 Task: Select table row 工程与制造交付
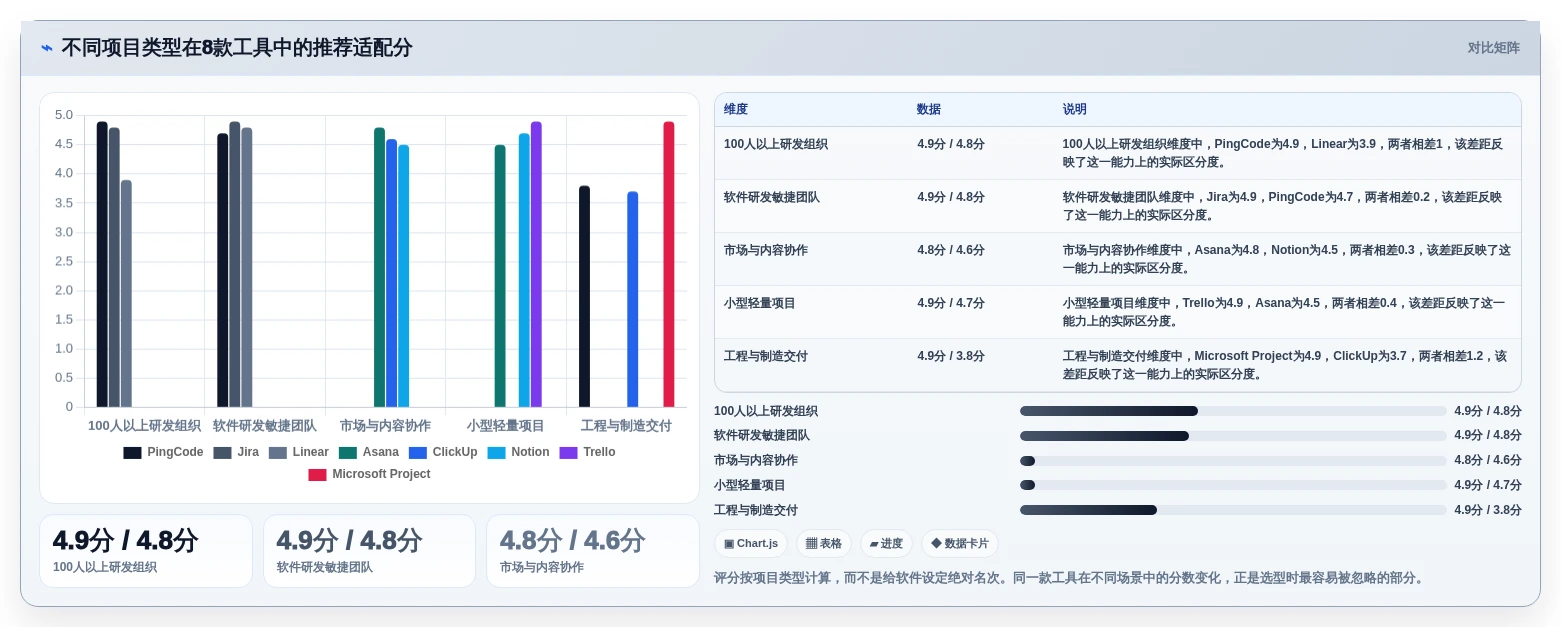tap(1118, 365)
